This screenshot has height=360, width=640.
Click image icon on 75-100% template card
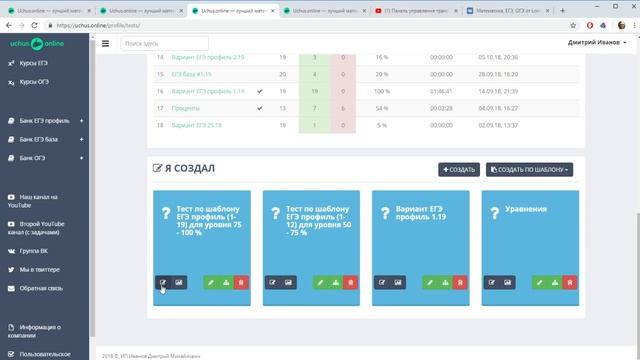[179, 282]
